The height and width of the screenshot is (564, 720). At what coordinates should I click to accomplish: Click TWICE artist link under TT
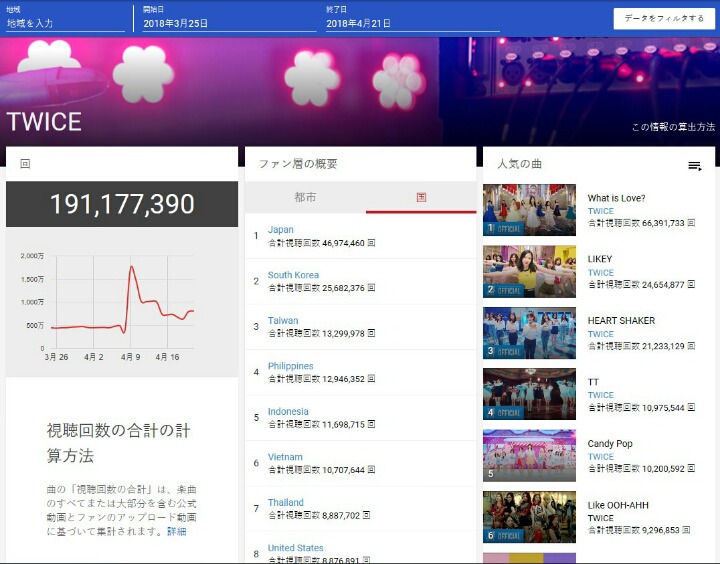click(x=601, y=395)
